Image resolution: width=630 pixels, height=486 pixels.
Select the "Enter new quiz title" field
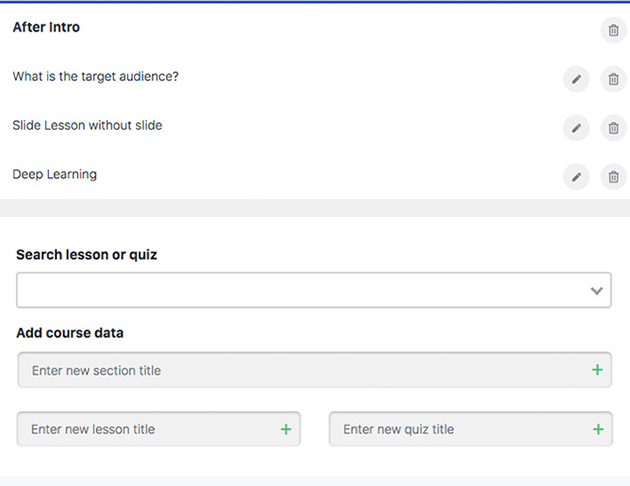(455, 429)
